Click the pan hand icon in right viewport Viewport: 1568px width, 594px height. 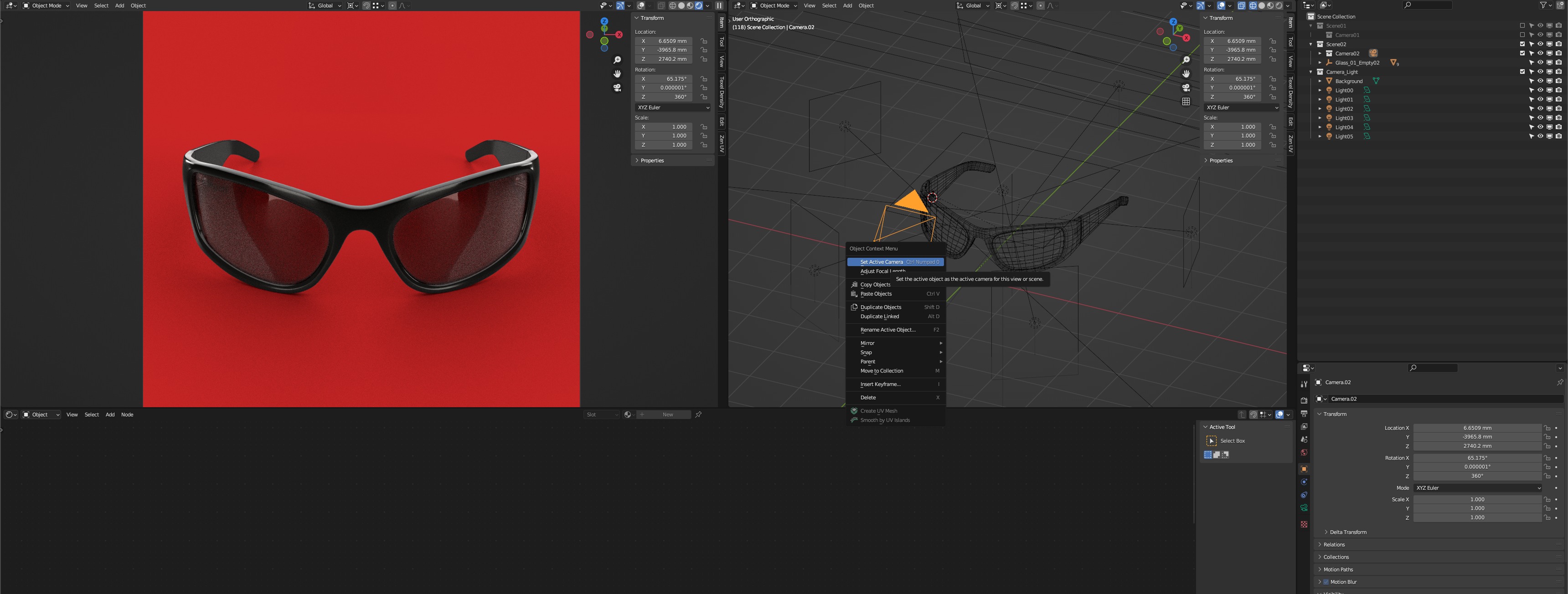(x=1186, y=74)
